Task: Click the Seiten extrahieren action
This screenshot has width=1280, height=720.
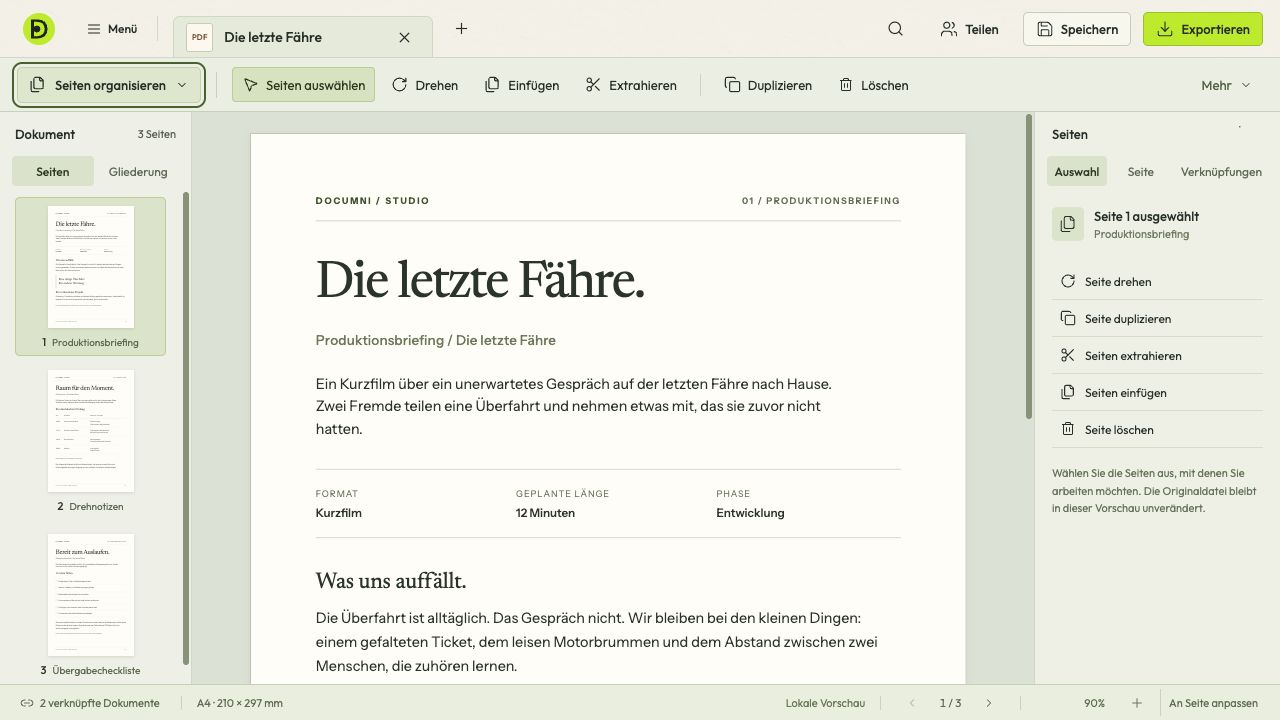Action: tap(1157, 355)
